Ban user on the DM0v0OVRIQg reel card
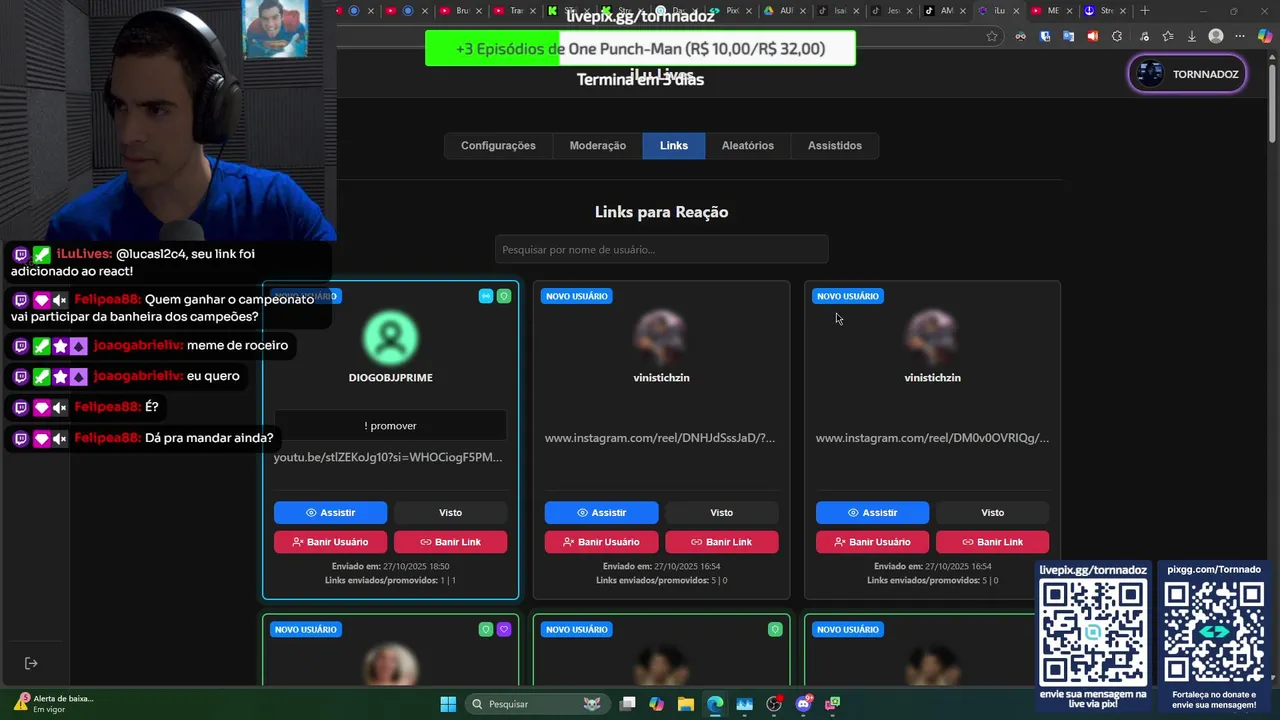 [x=872, y=542]
